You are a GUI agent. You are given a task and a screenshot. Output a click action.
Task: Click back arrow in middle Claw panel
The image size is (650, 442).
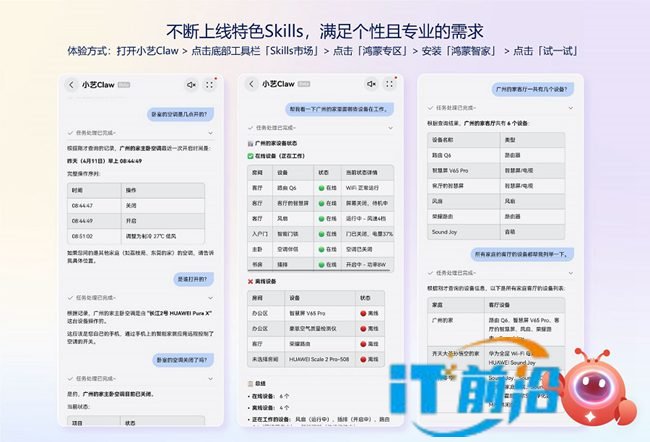249,85
